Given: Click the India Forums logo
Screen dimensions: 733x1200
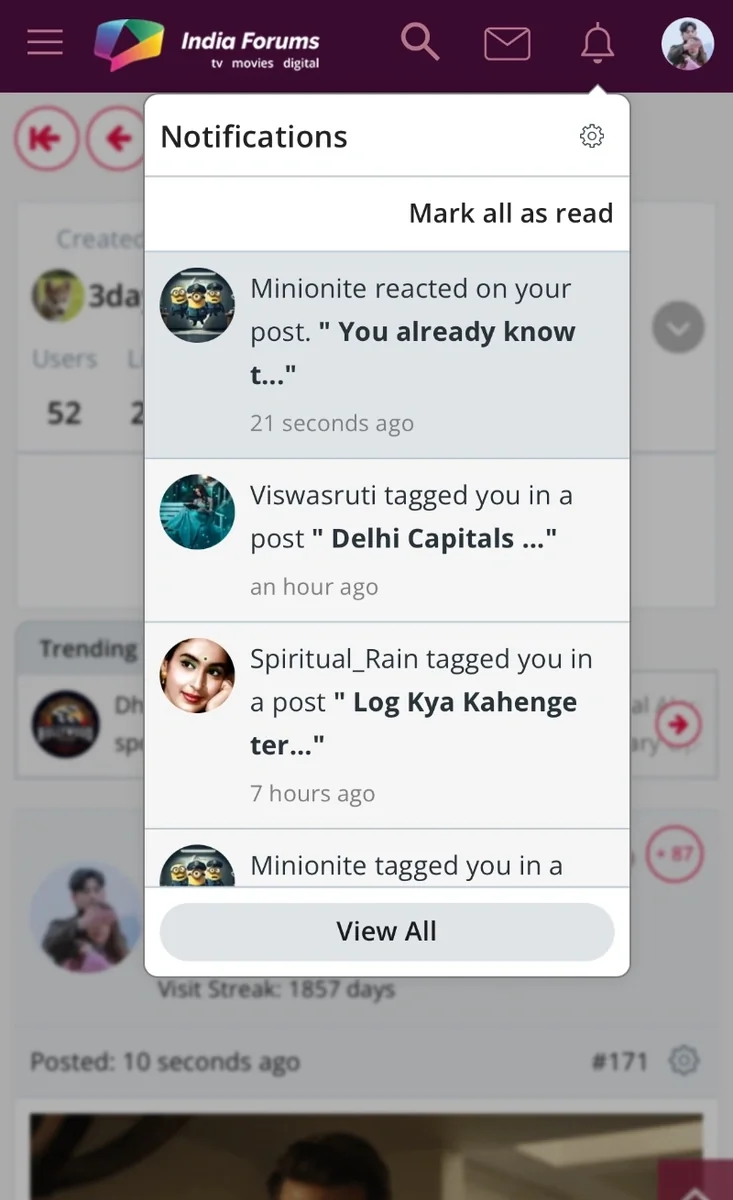Looking at the screenshot, I should pos(207,45).
